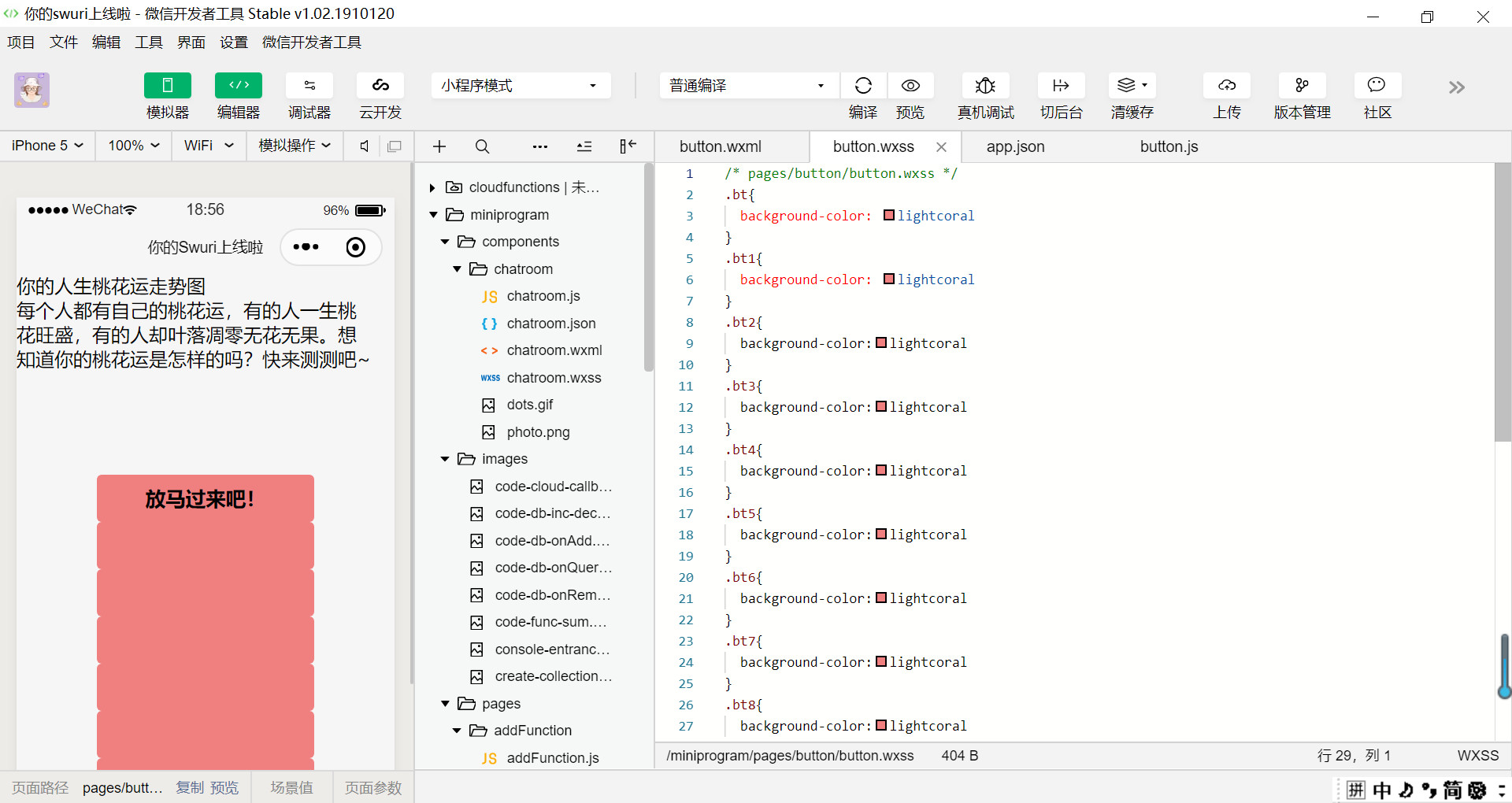Click the upload cloud icon
This screenshot has height=803, width=1512.
click(1226, 86)
